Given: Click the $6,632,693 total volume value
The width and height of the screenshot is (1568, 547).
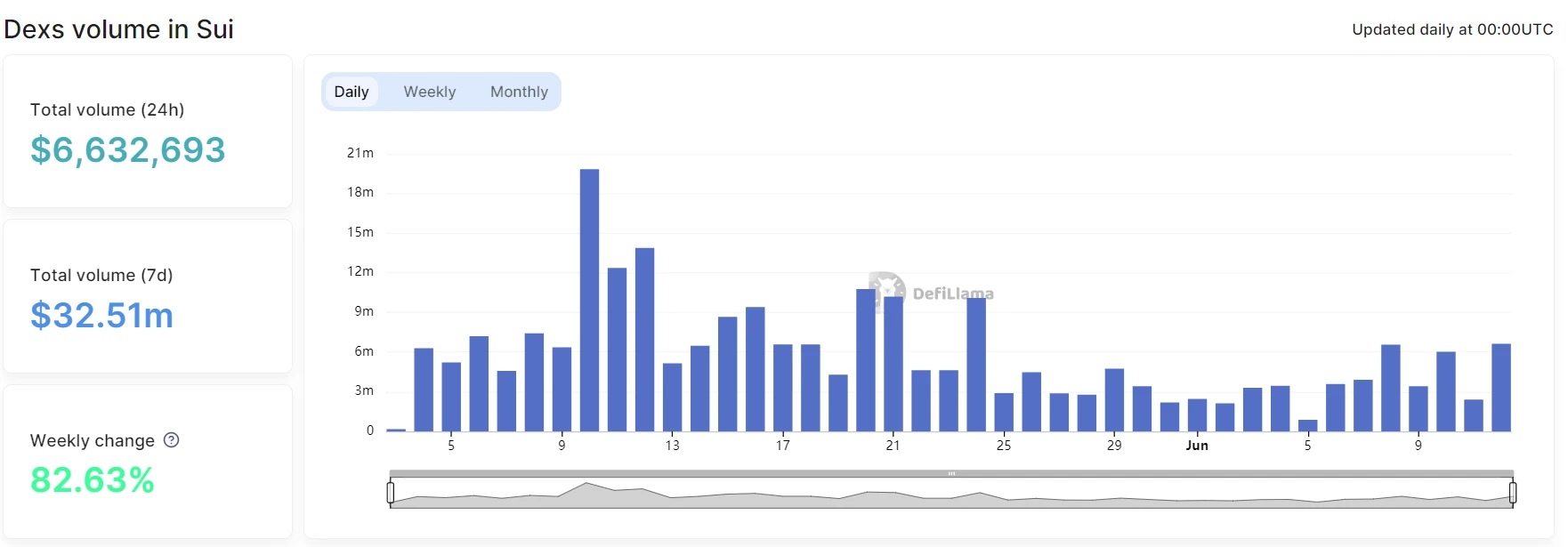Looking at the screenshot, I should coord(128,149).
